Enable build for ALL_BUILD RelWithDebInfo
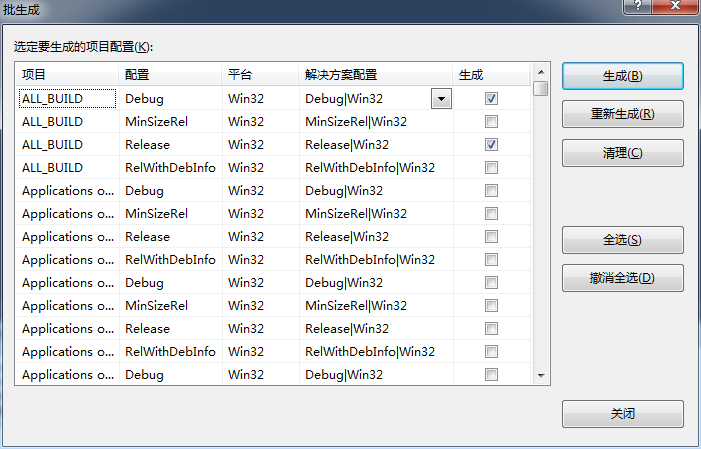The width and height of the screenshot is (701, 449). 491,168
